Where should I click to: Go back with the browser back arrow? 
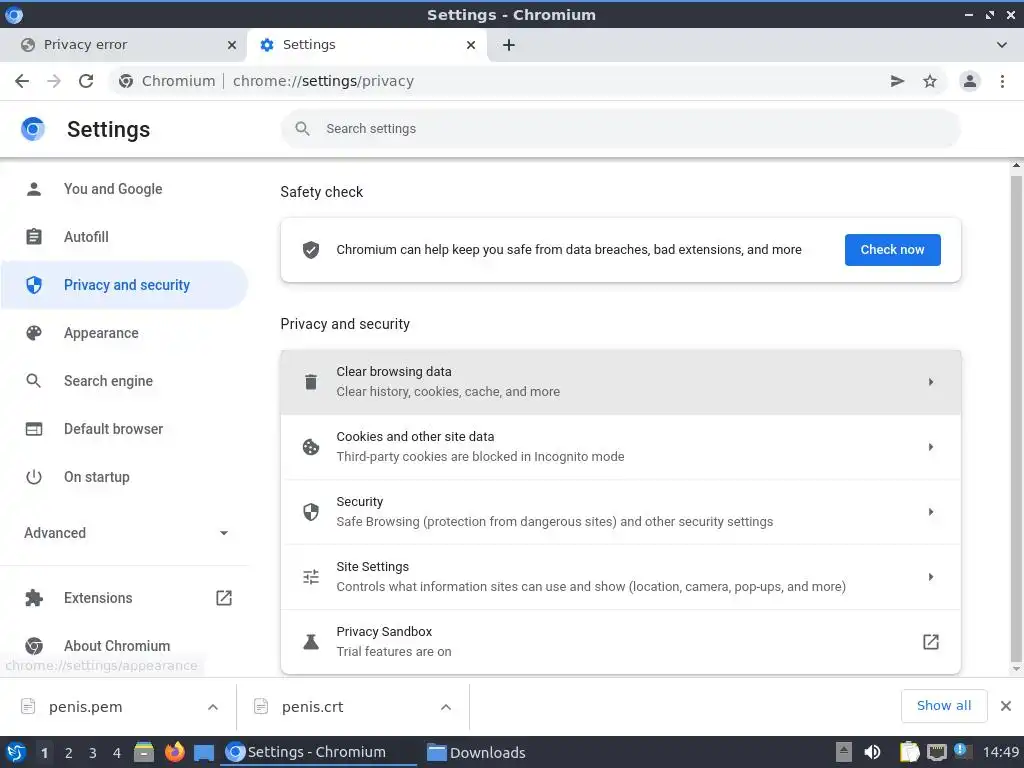tap(22, 81)
